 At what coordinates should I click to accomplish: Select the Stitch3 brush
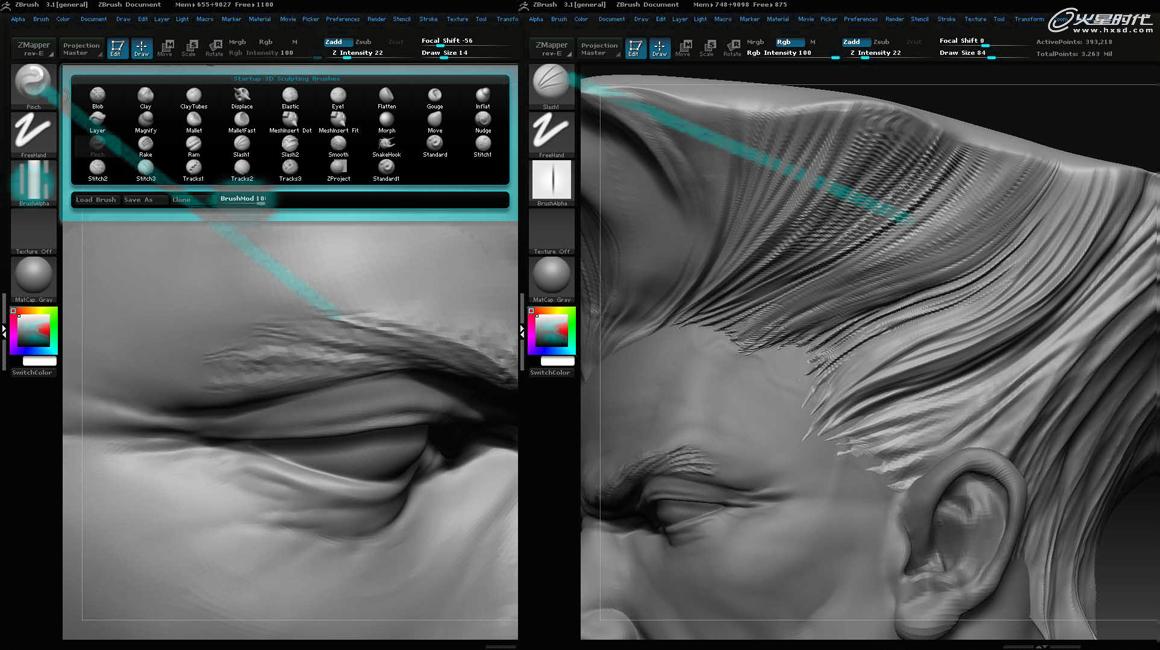tap(146, 171)
